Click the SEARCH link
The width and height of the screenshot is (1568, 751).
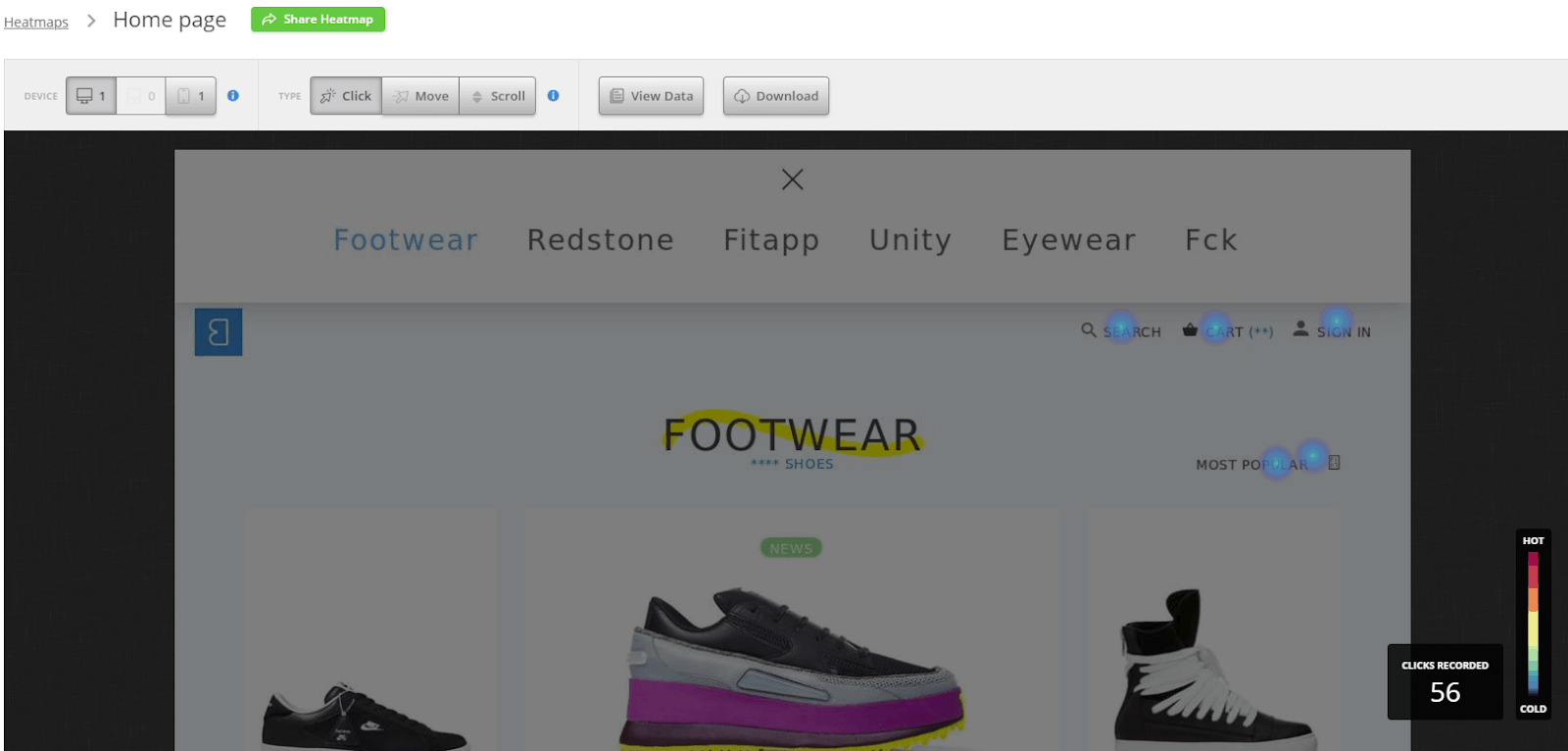point(1132,332)
